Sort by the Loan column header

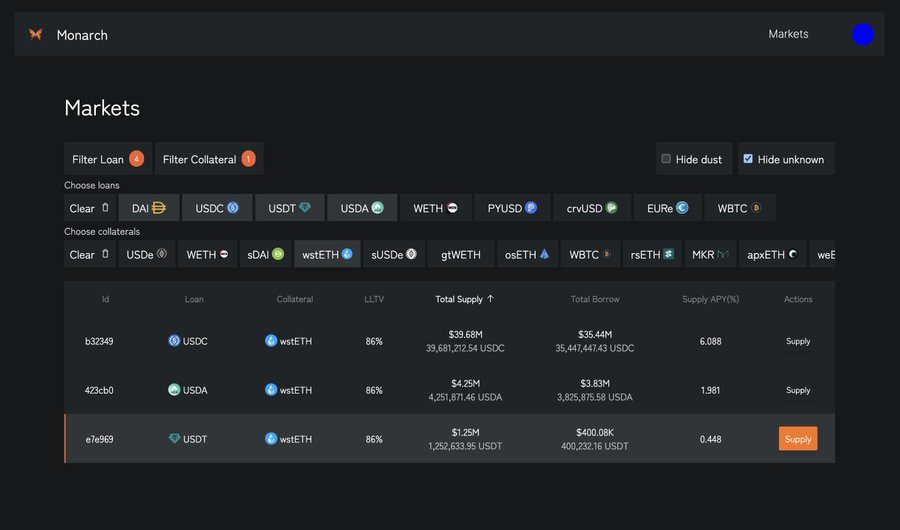194,299
